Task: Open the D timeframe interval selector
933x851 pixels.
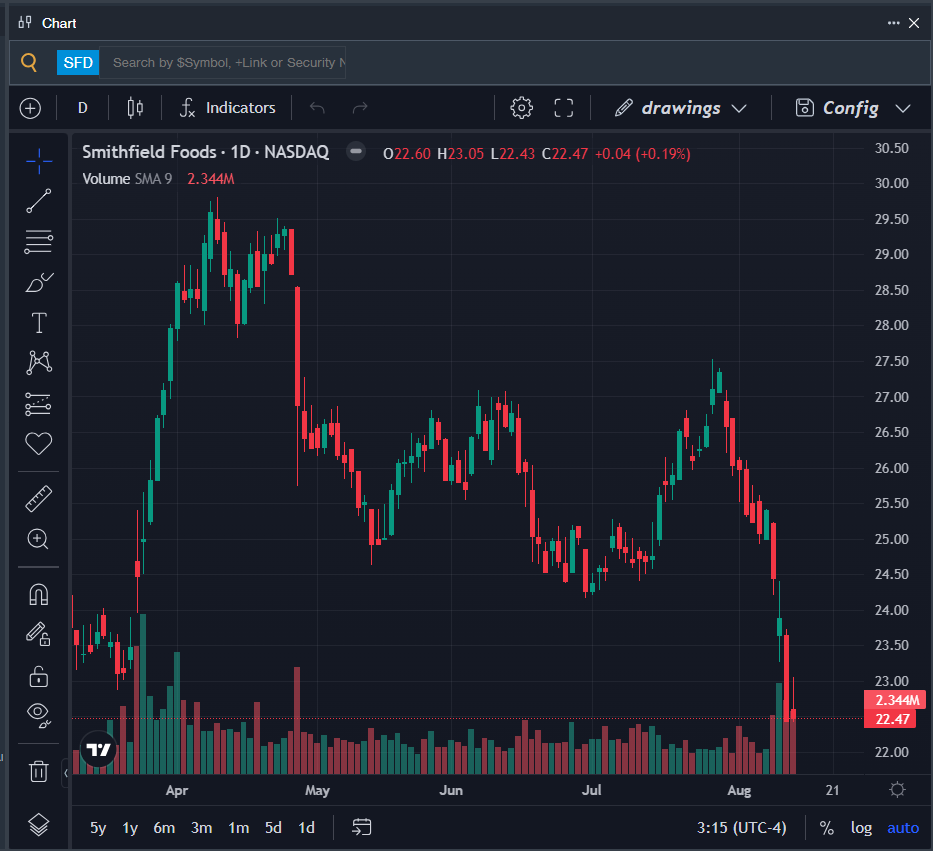Action: click(83, 108)
